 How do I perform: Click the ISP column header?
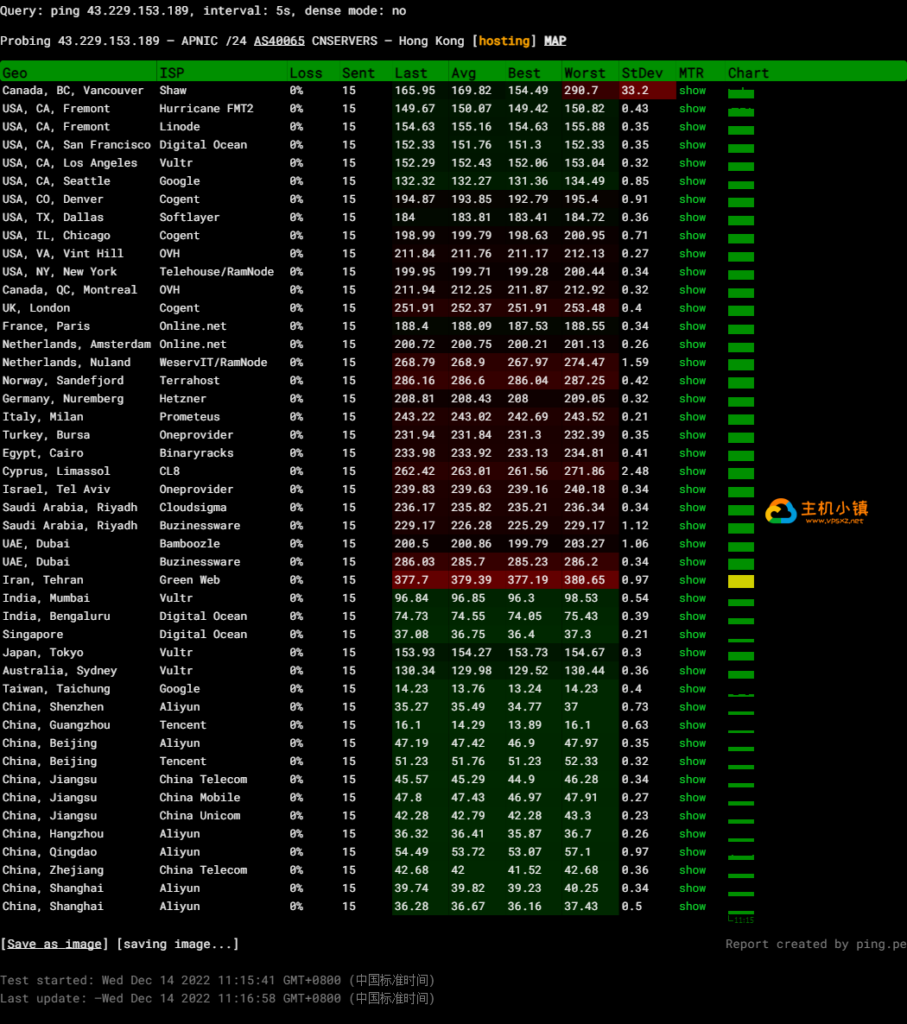coord(172,73)
